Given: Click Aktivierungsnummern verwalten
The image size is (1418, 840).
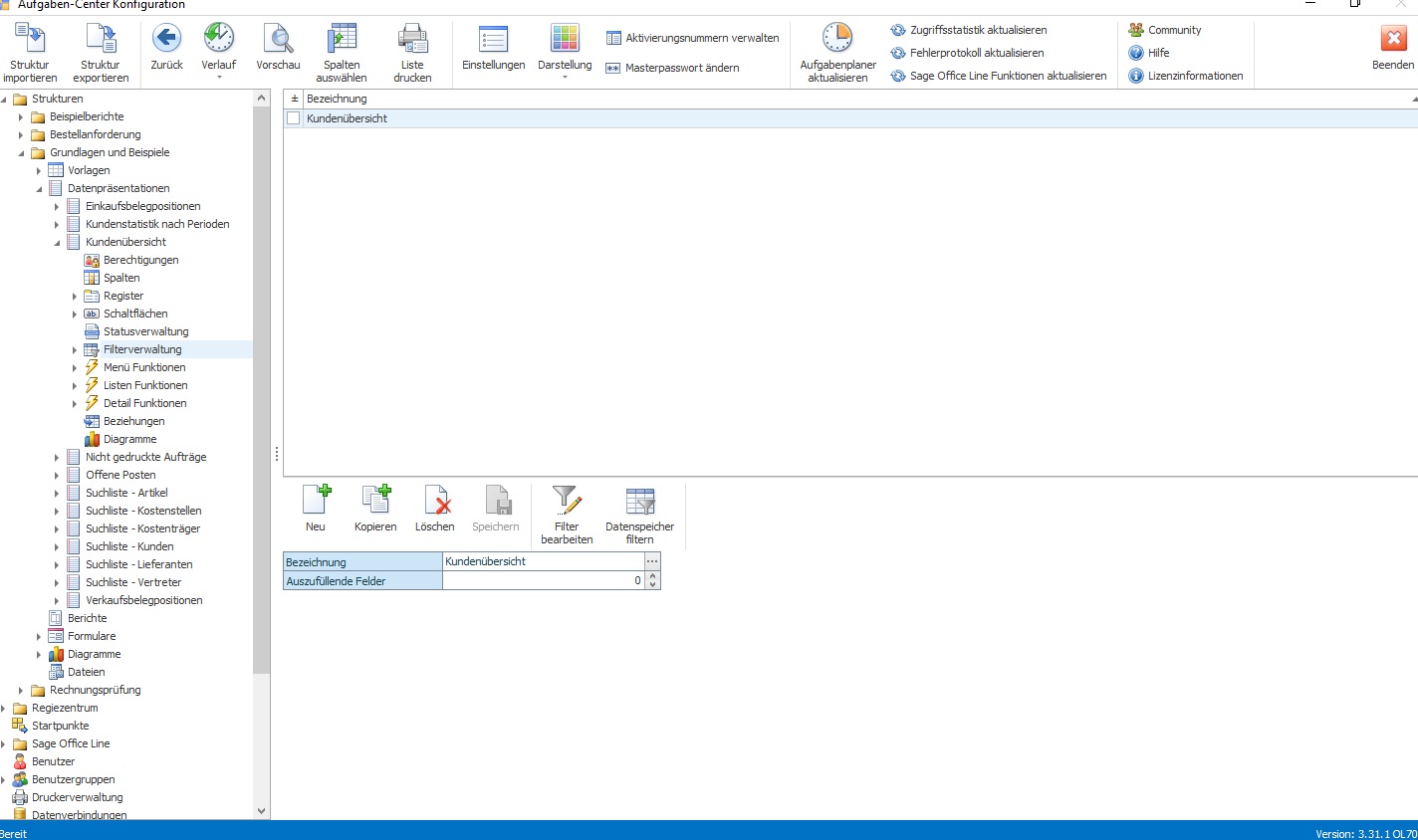Looking at the screenshot, I should [x=693, y=38].
